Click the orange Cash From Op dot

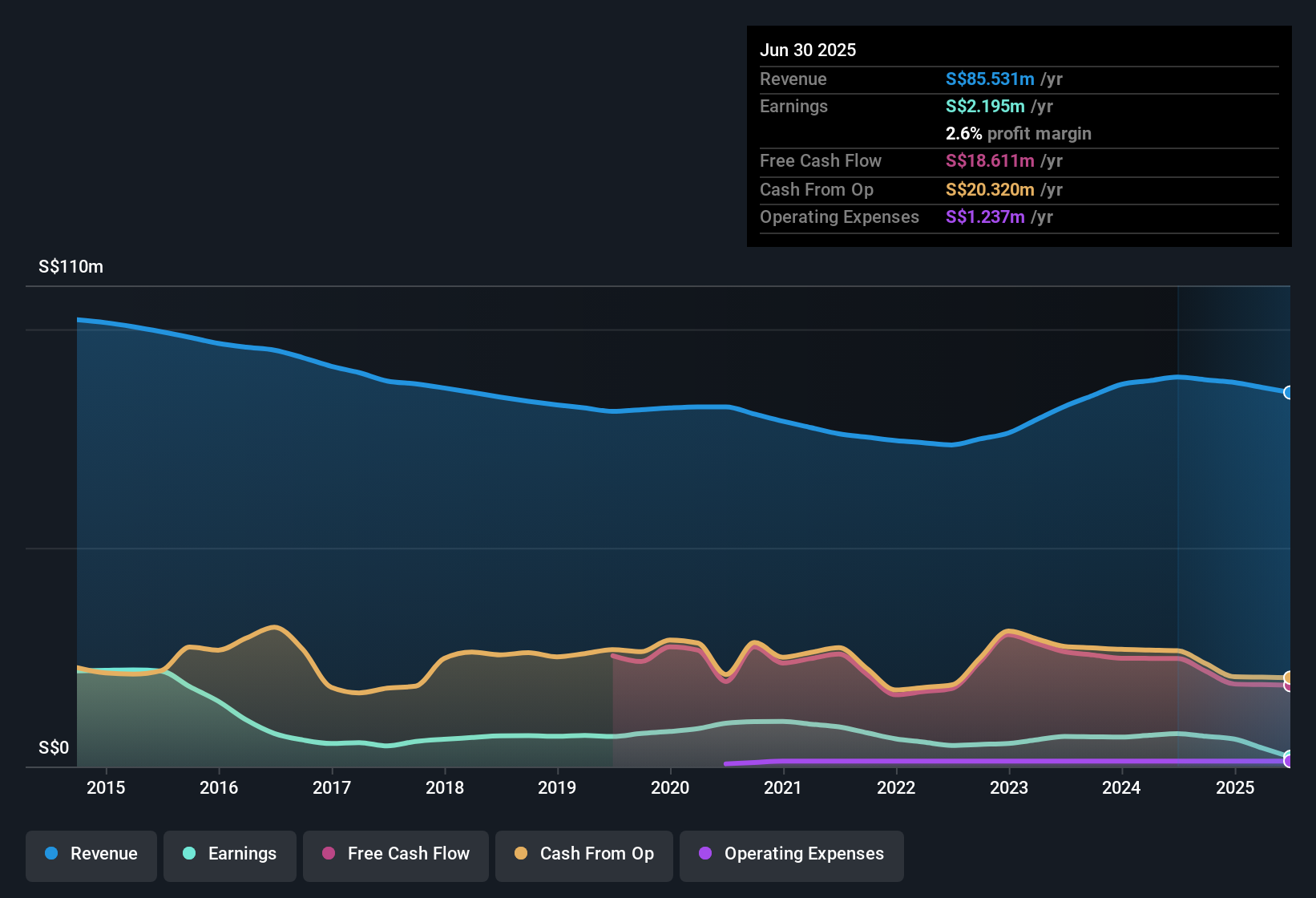click(x=521, y=853)
